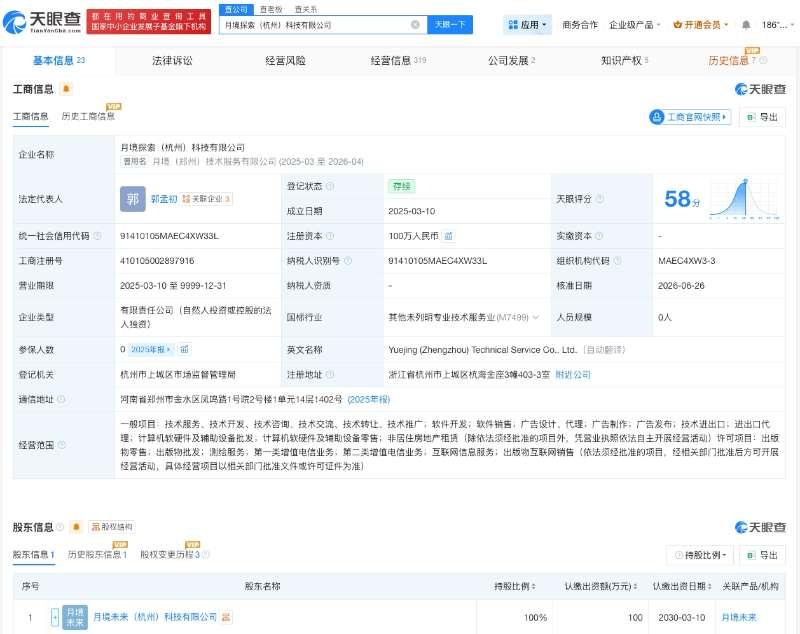The image size is (800, 634).
Task: Expand the 应用 dropdown in header
Action: (x=528, y=24)
